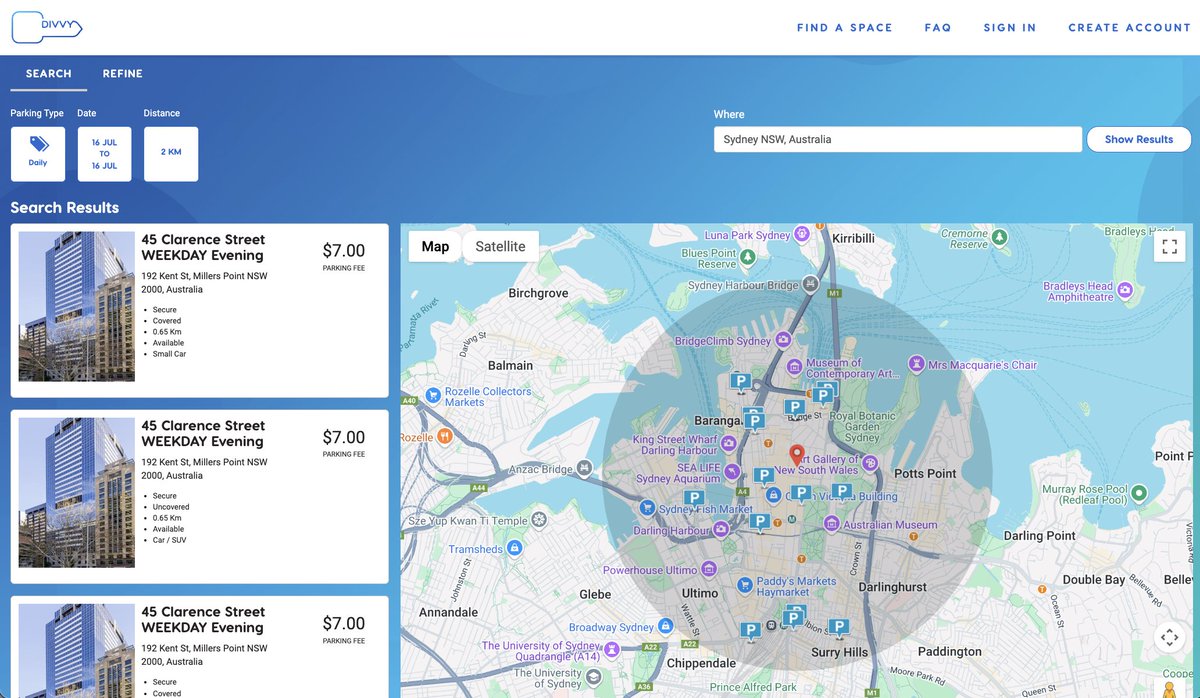Click Darling Harbour camera icon
The image size is (1200, 698).
tap(721, 531)
